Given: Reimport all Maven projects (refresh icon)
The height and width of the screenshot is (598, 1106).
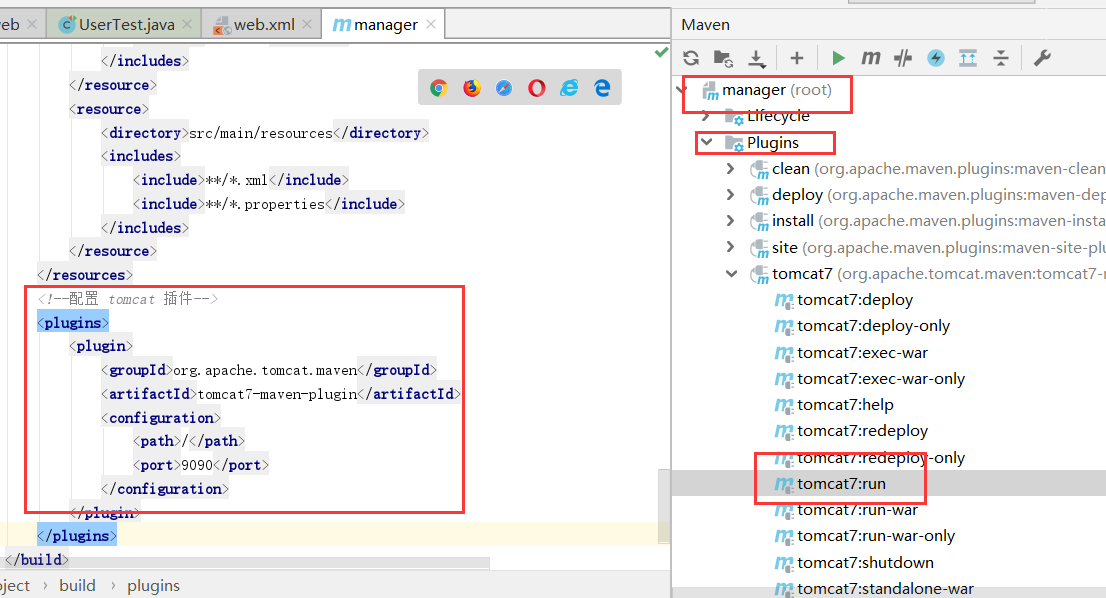Looking at the screenshot, I should tap(691, 58).
